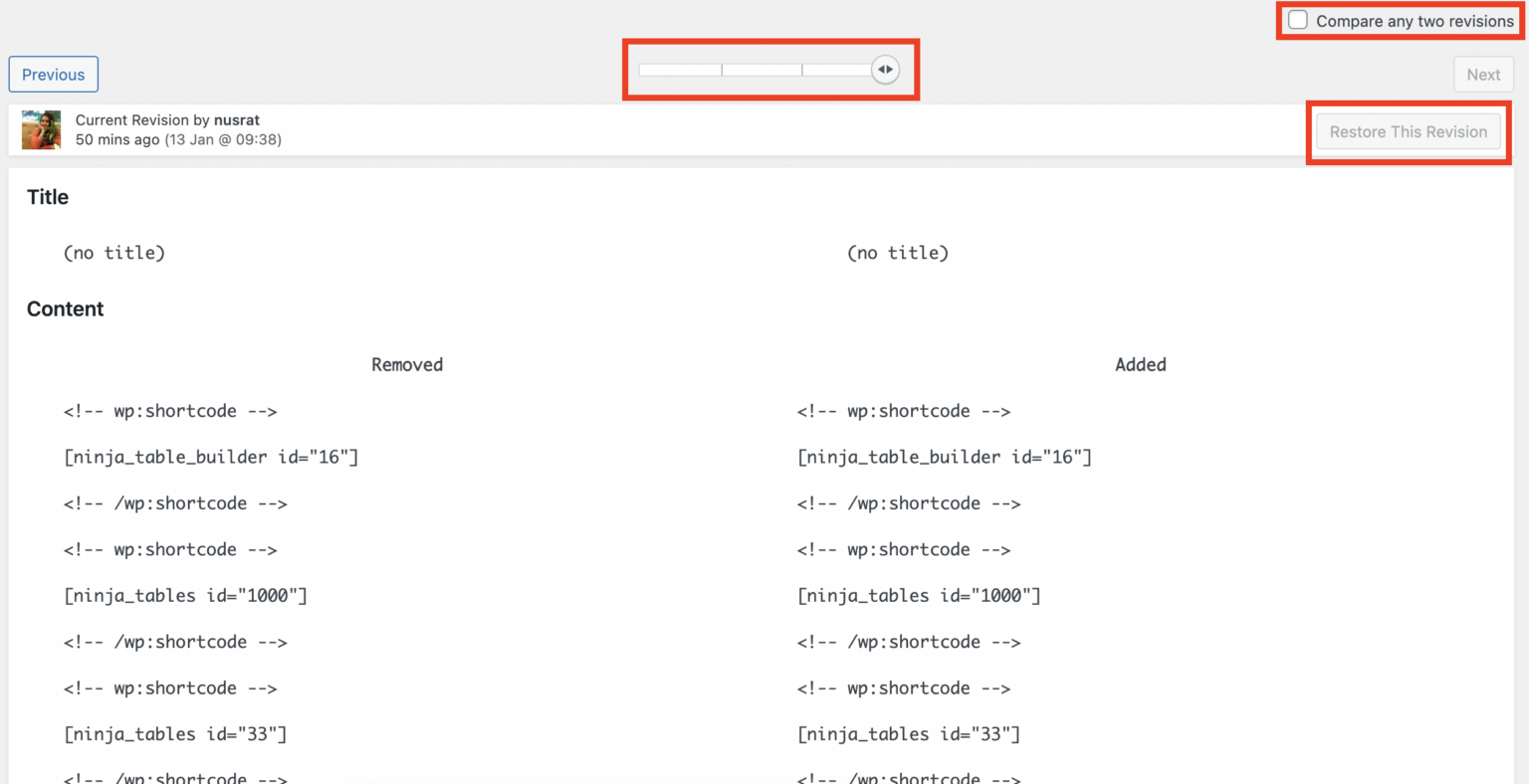Click the author name nusrat
1529x784 pixels.
click(237, 119)
